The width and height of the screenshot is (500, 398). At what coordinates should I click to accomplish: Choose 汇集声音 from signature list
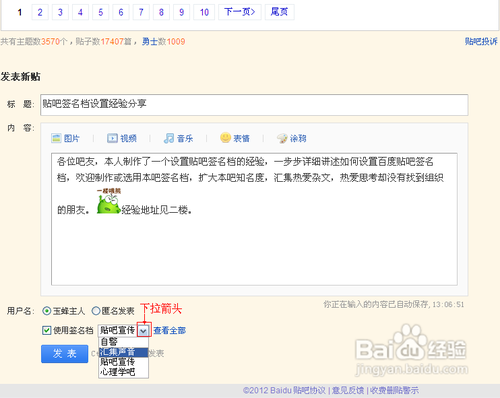point(123,352)
